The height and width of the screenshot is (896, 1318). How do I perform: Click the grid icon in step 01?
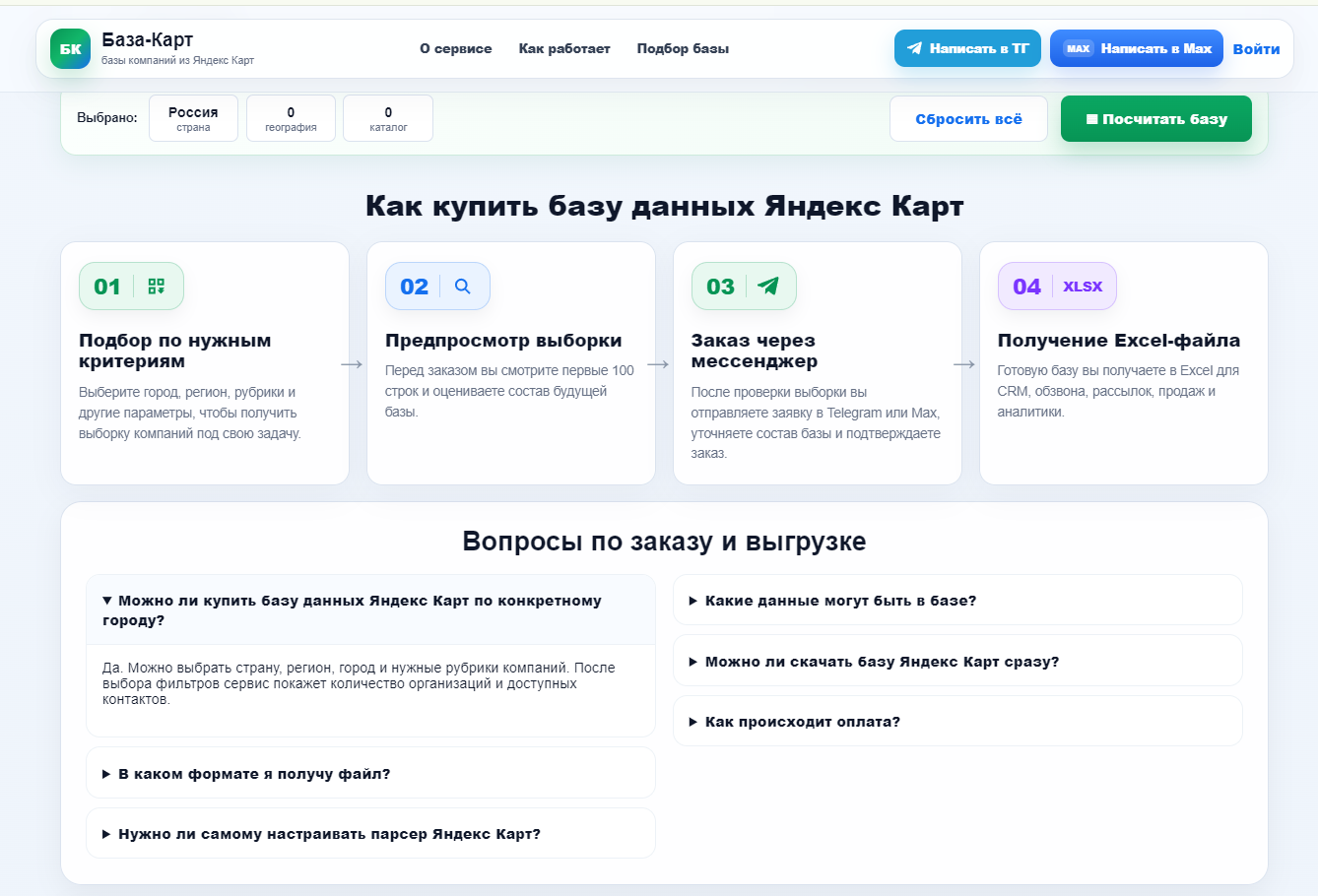point(156,287)
